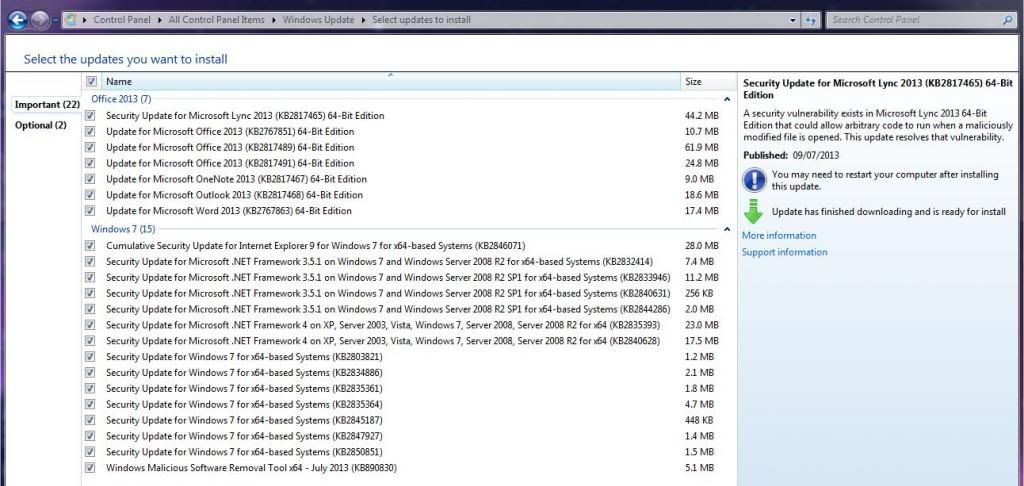Click the Back navigation arrow button
1024x486 pixels.
click(x=18, y=19)
